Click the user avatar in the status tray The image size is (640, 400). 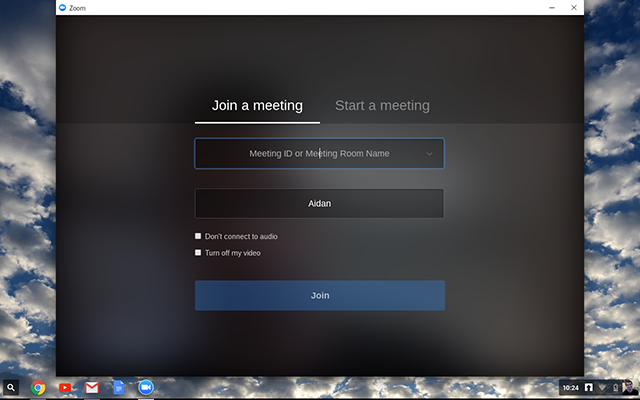click(629, 387)
